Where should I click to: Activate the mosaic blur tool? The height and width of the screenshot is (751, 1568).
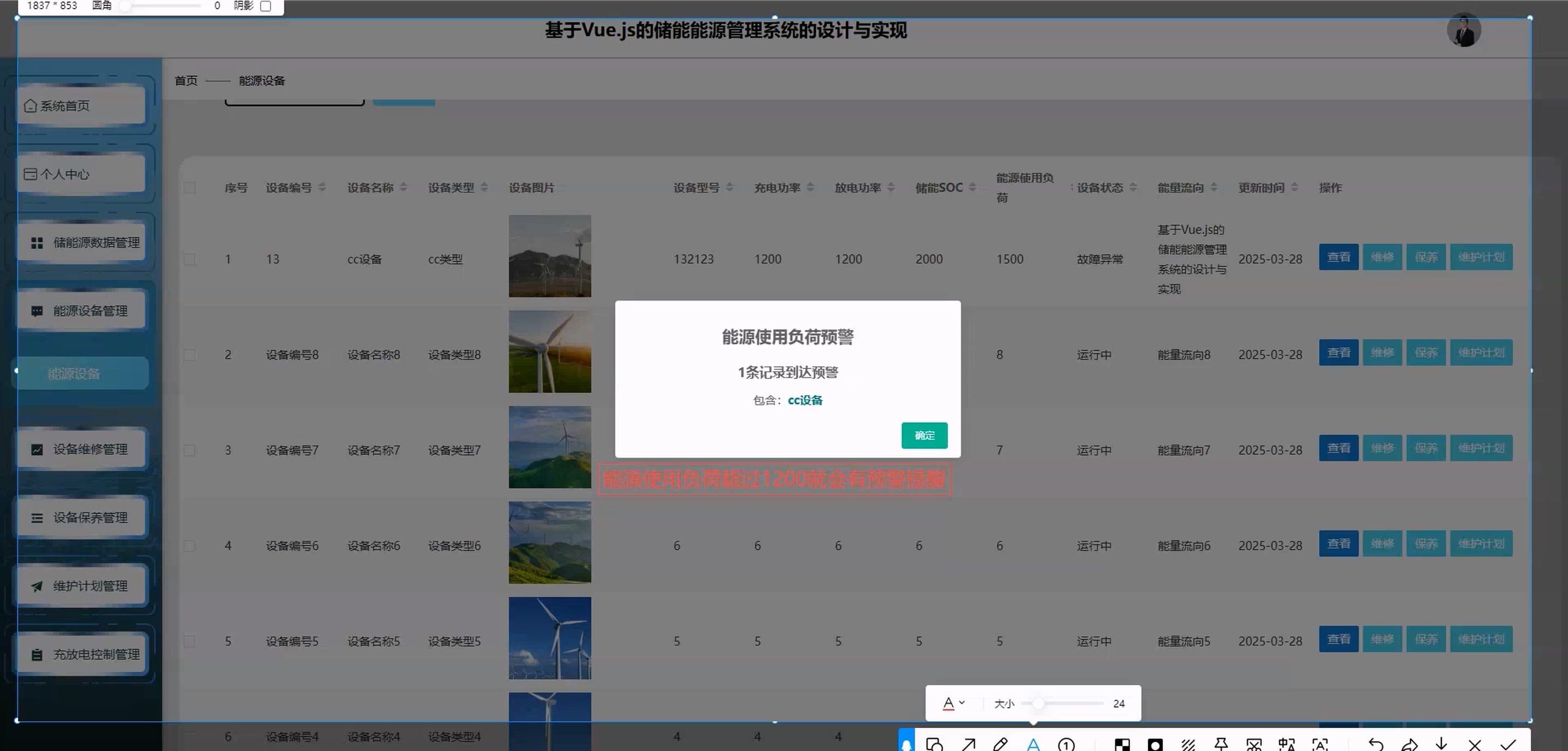click(x=1122, y=744)
